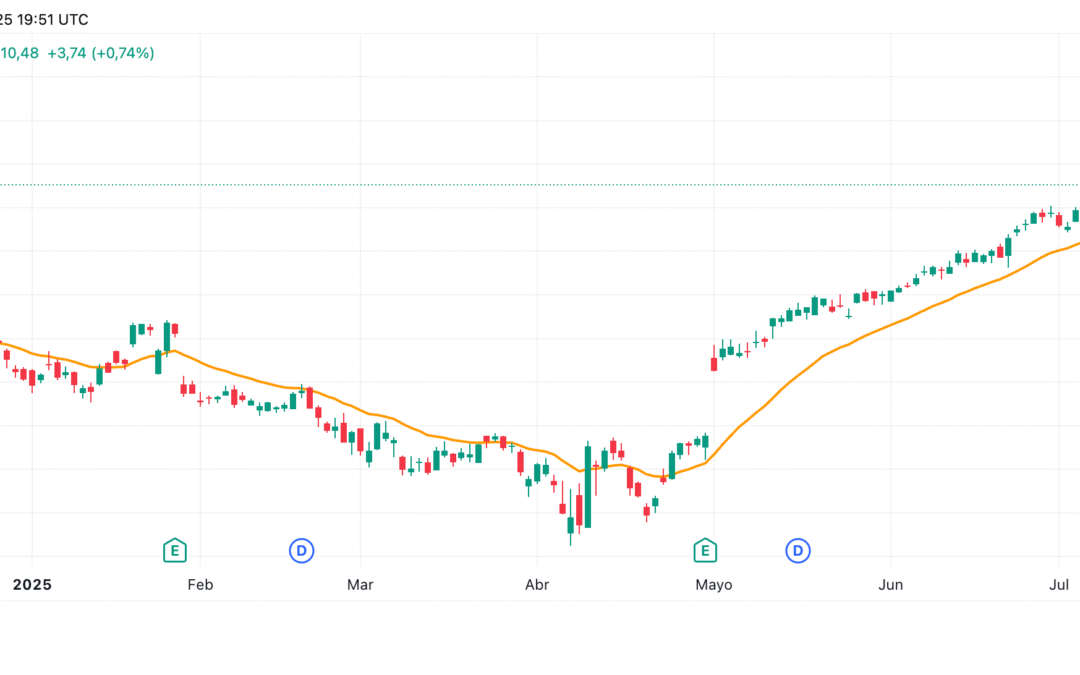Image resolution: width=1080 pixels, height=675 pixels.
Task: Select Feb on the date axis
Action: point(199,585)
